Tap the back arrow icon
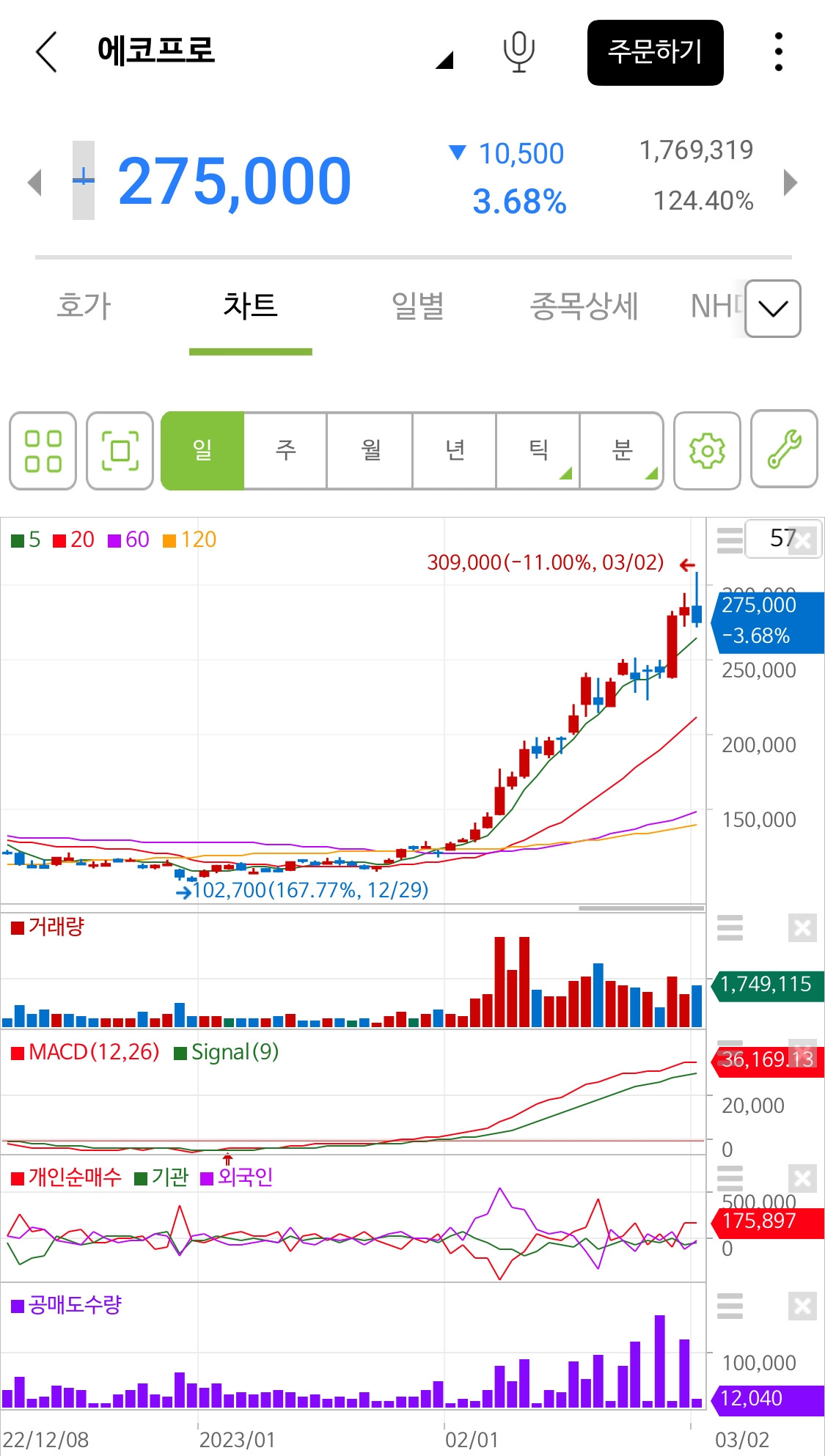 [46, 52]
